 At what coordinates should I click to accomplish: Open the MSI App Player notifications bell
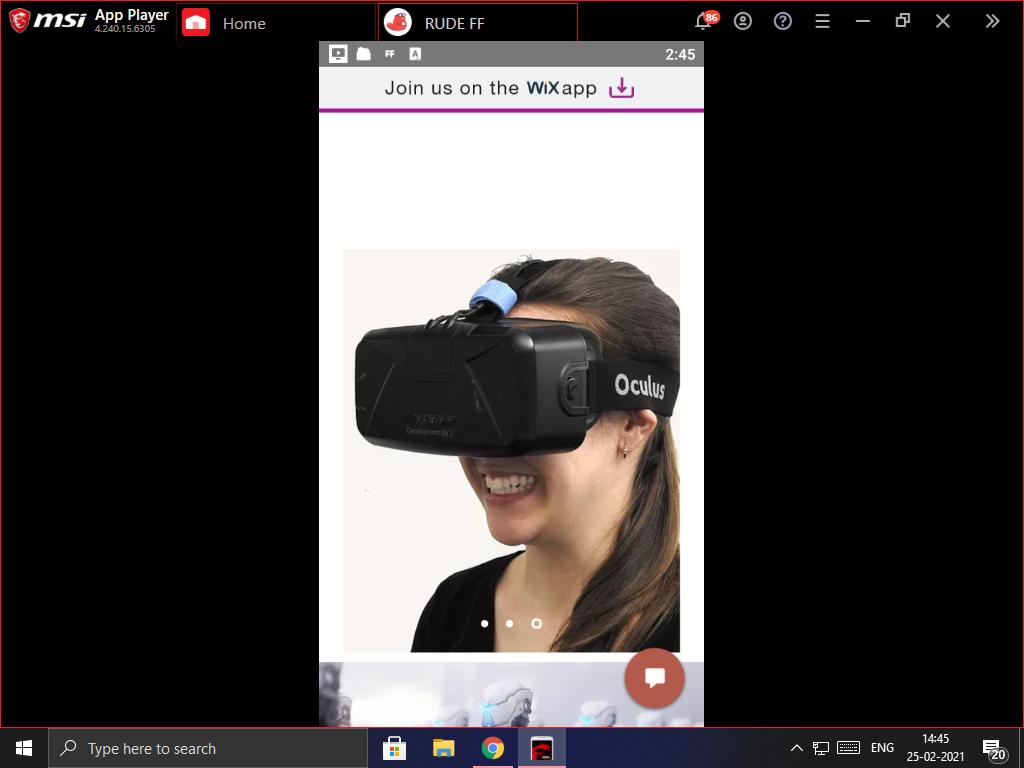click(x=705, y=21)
